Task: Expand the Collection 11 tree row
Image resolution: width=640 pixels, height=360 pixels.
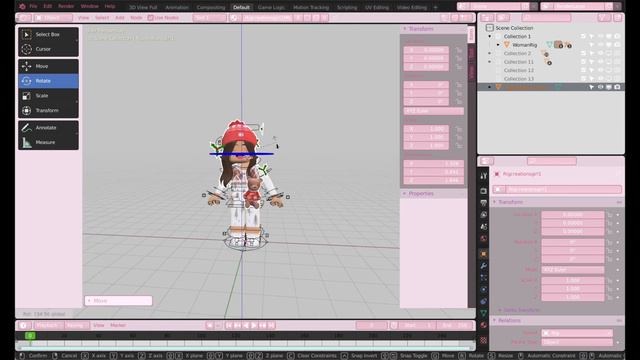Action: pos(490,62)
